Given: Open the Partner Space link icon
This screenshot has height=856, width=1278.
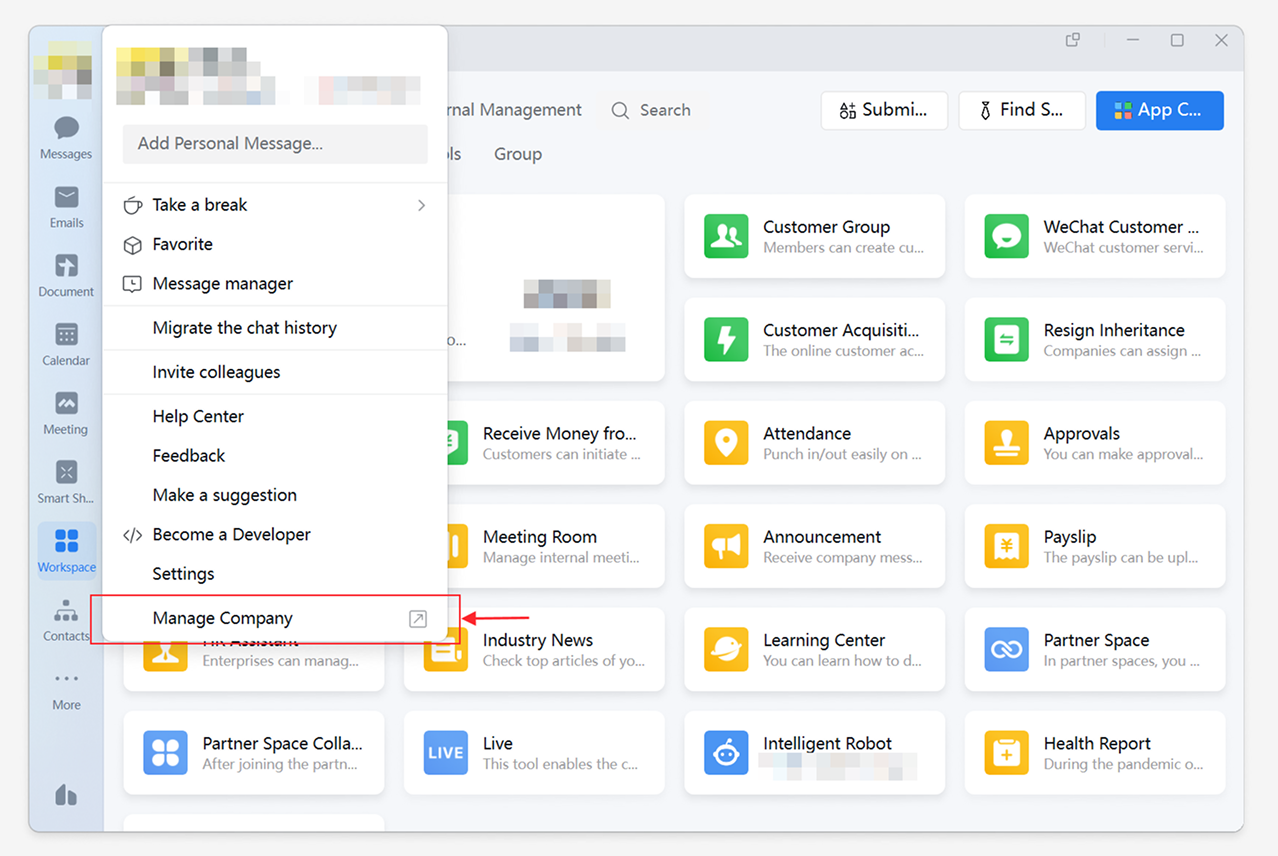Looking at the screenshot, I should point(1006,649).
